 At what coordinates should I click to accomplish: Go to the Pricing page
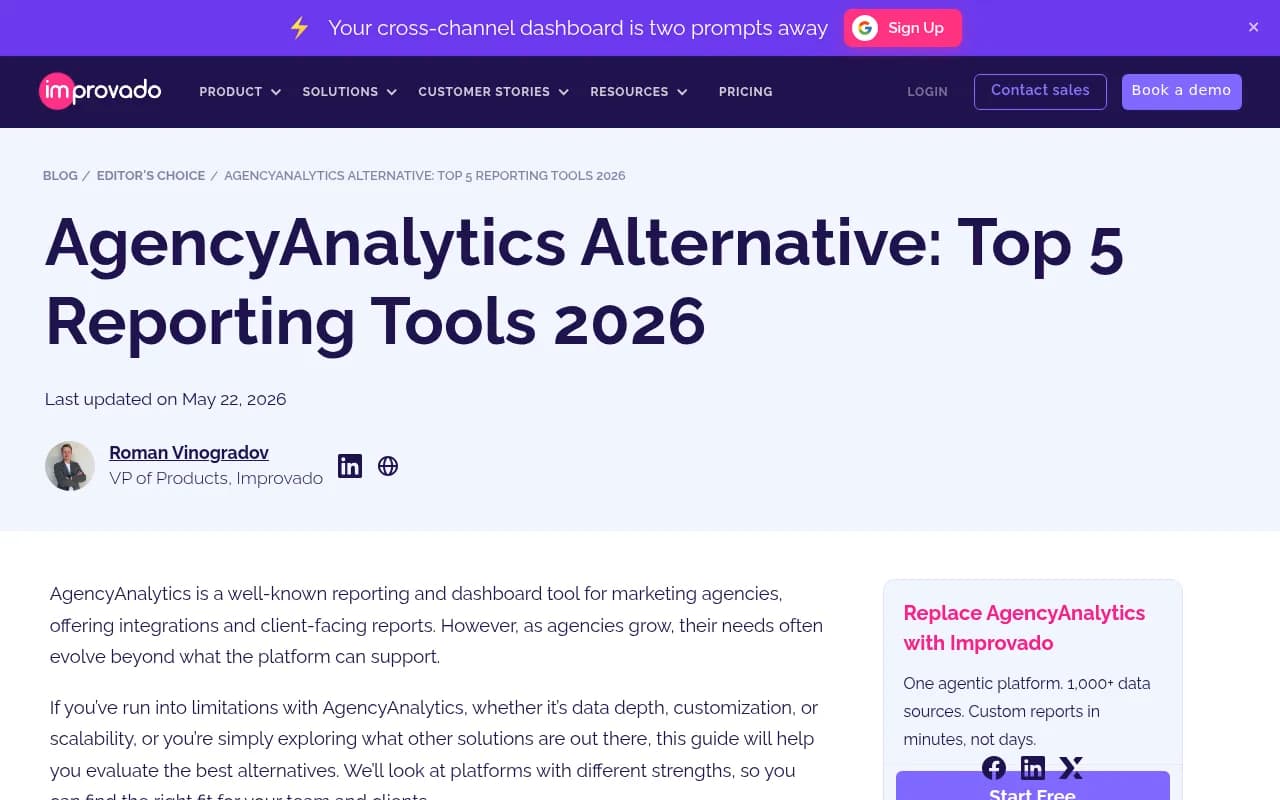coord(745,92)
